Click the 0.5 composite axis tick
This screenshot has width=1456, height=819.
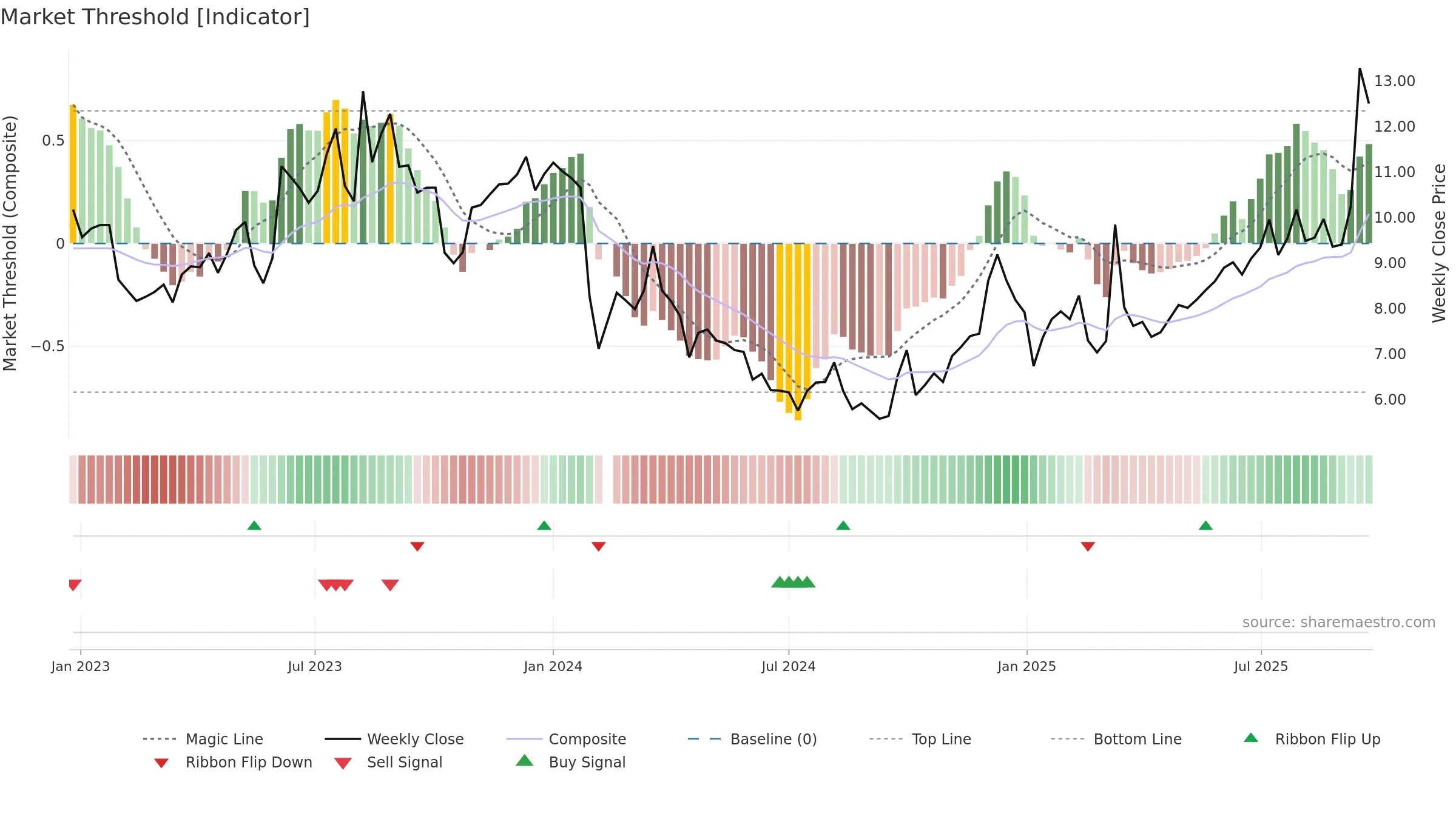[53, 141]
